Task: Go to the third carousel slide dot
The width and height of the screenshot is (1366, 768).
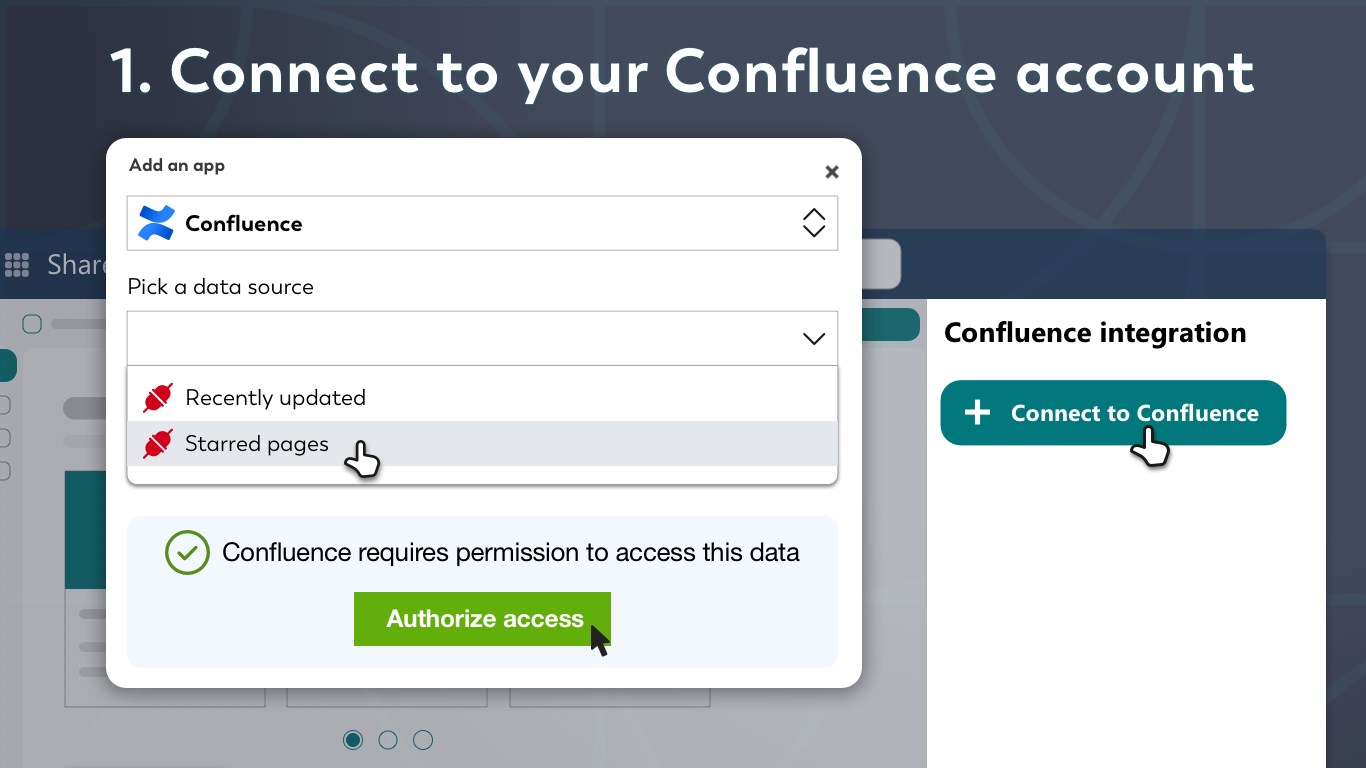Action: click(423, 740)
